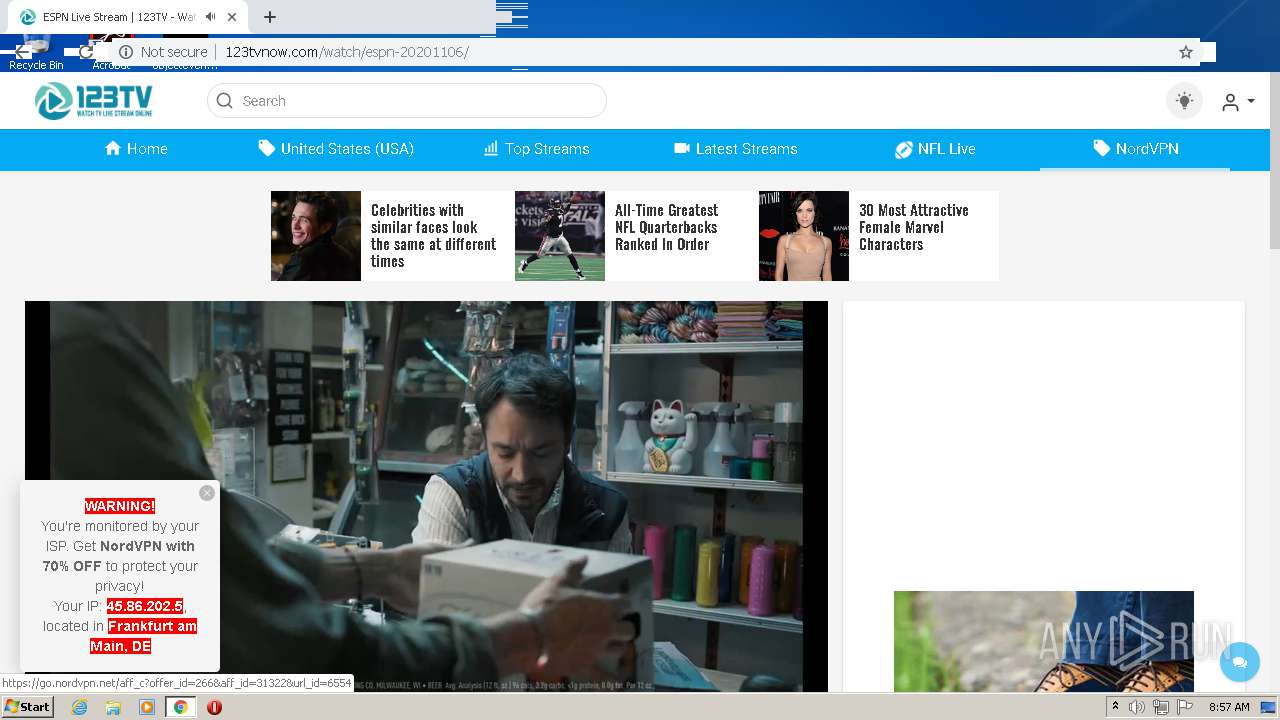Image resolution: width=1280 pixels, height=720 pixels.
Task: Click the 123TV logo
Action: [93, 100]
